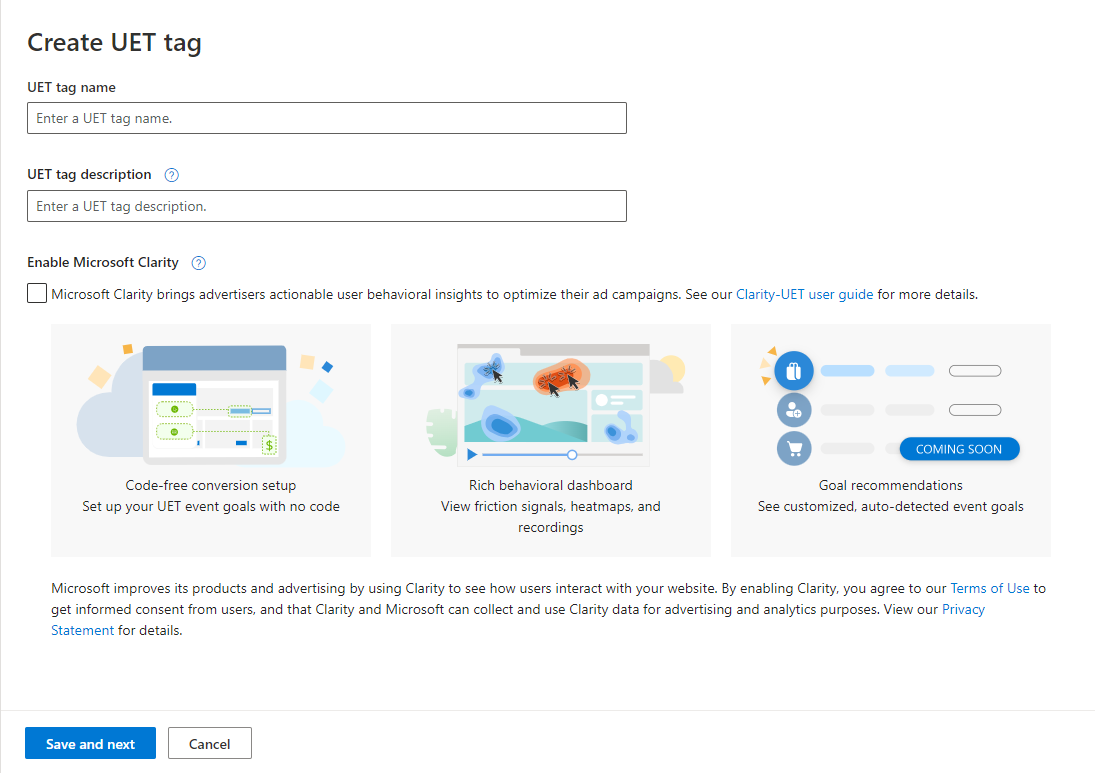Image resolution: width=1095 pixels, height=773 pixels.
Task: Click the shopping cart icon in Goal recommendations
Action: click(x=794, y=448)
